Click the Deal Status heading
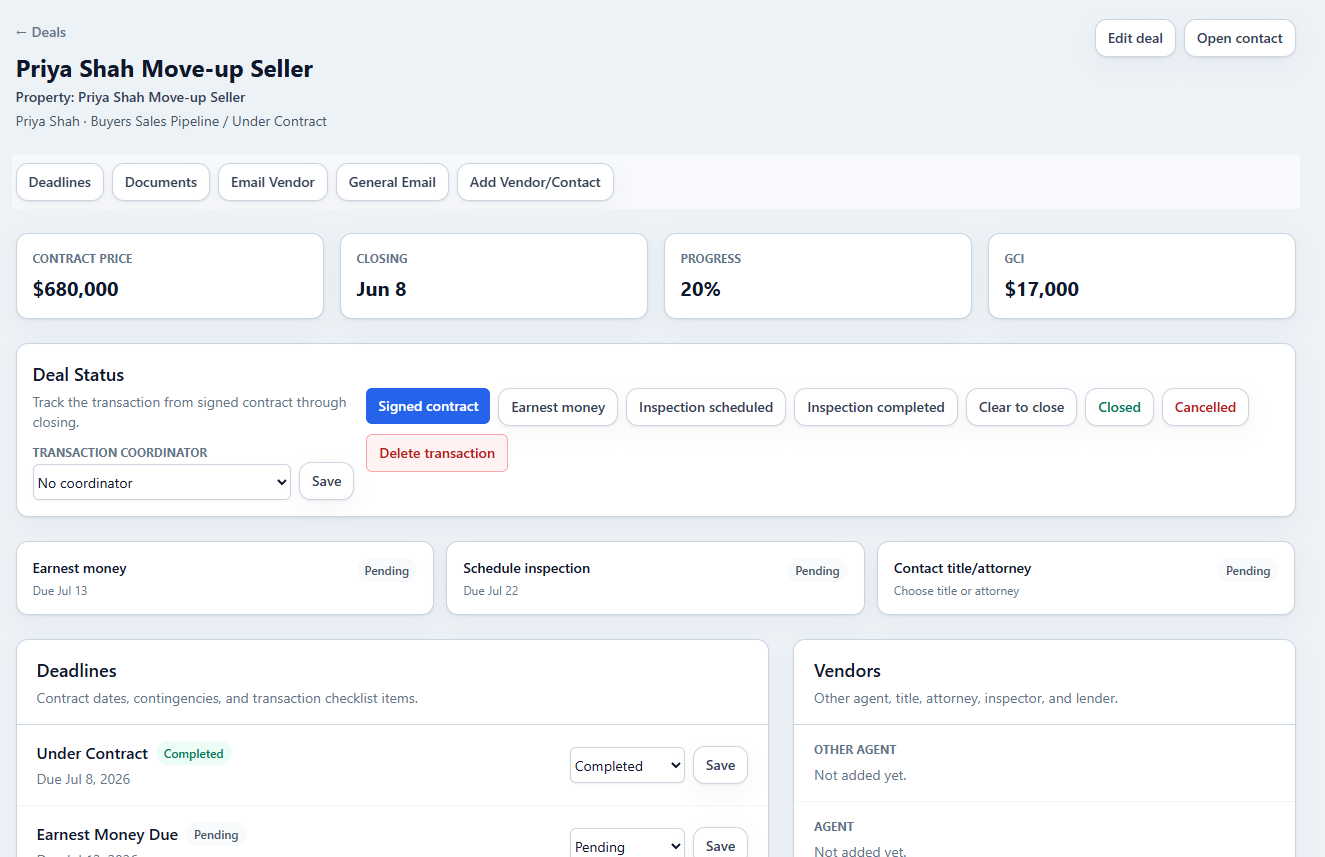Viewport: 1325px width, 857px height. click(79, 375)
